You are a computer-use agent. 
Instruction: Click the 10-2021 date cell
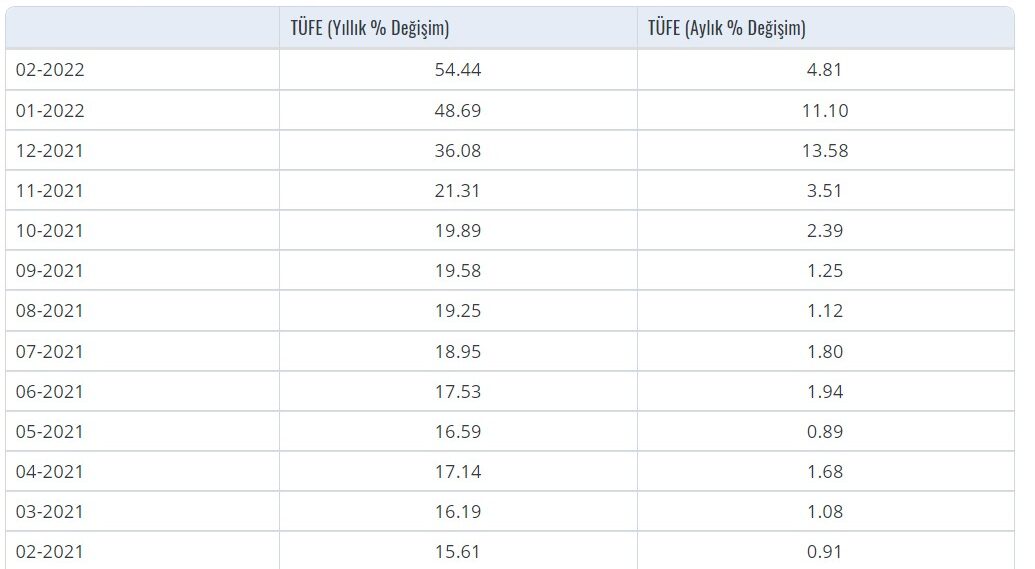50,230
